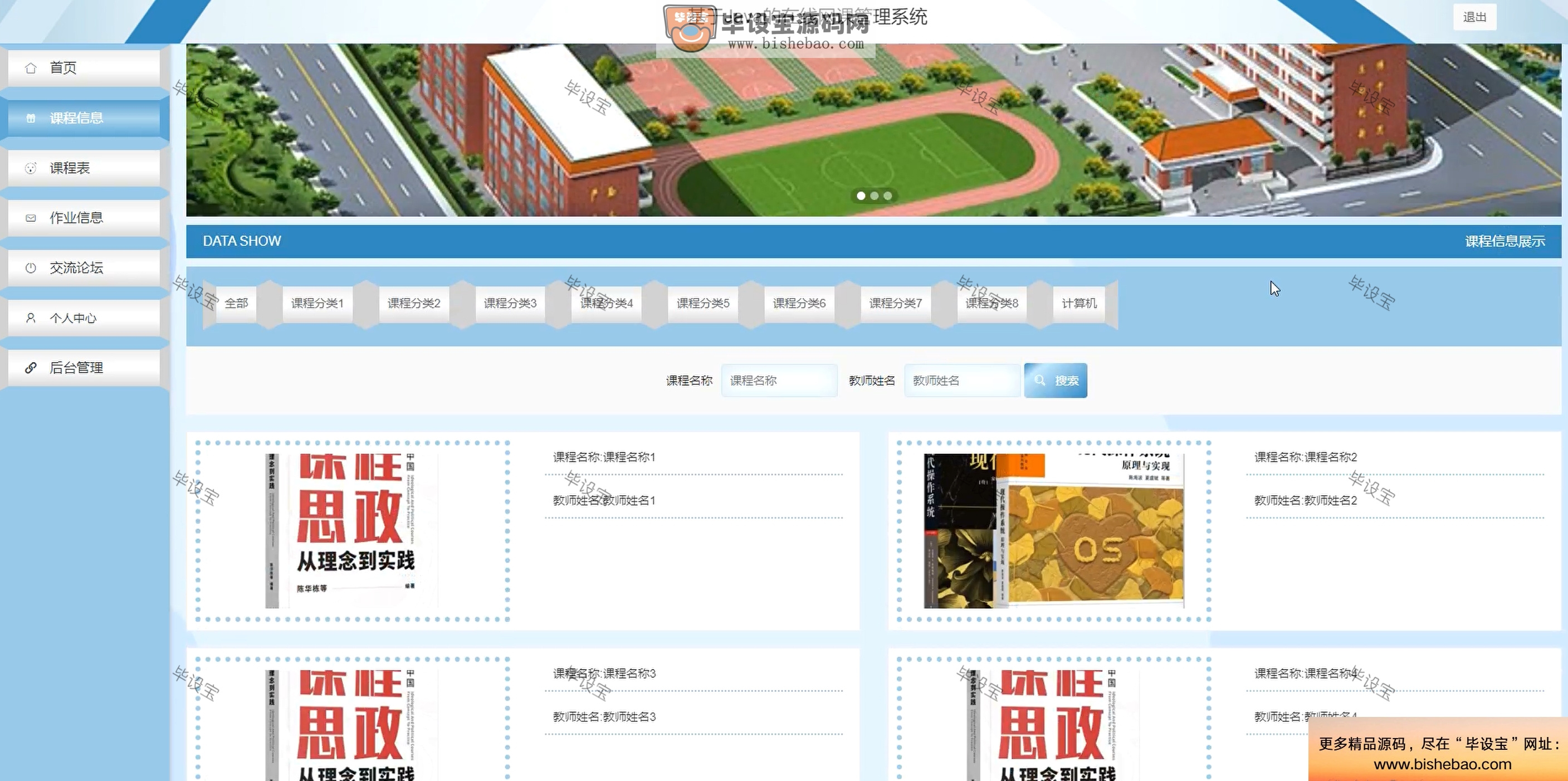Click the text 课程名称:课程名称4

(1306, 673)
